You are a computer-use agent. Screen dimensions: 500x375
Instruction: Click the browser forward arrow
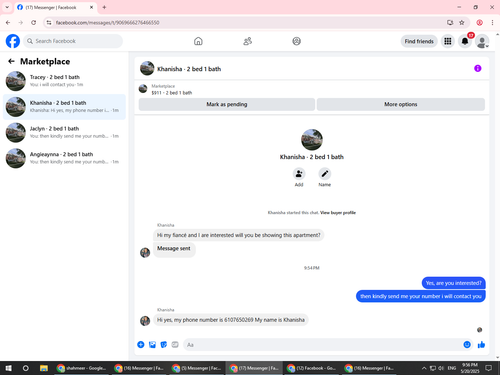(x=21, y=22)
